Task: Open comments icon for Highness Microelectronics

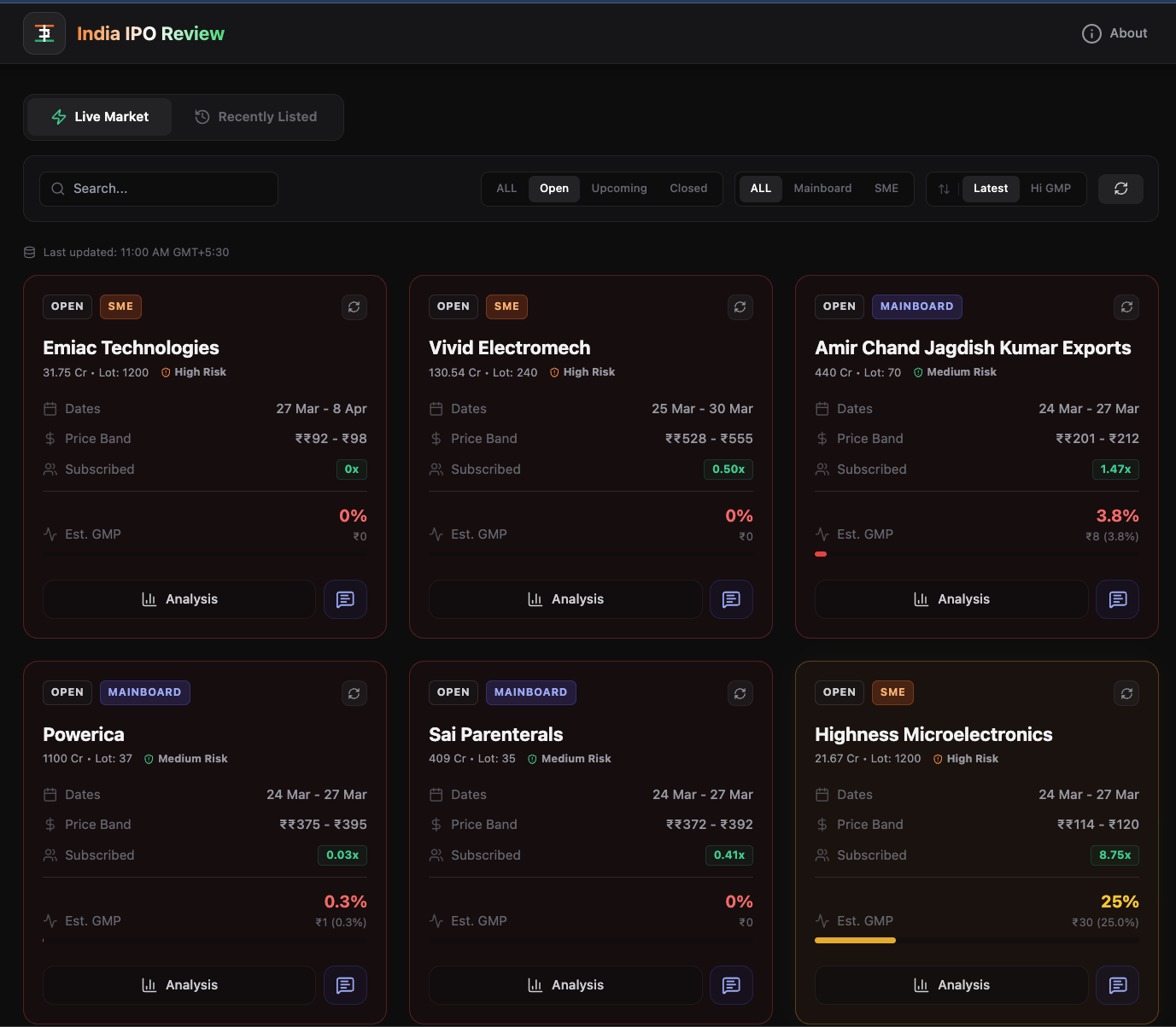Action: coord(1117,985)
